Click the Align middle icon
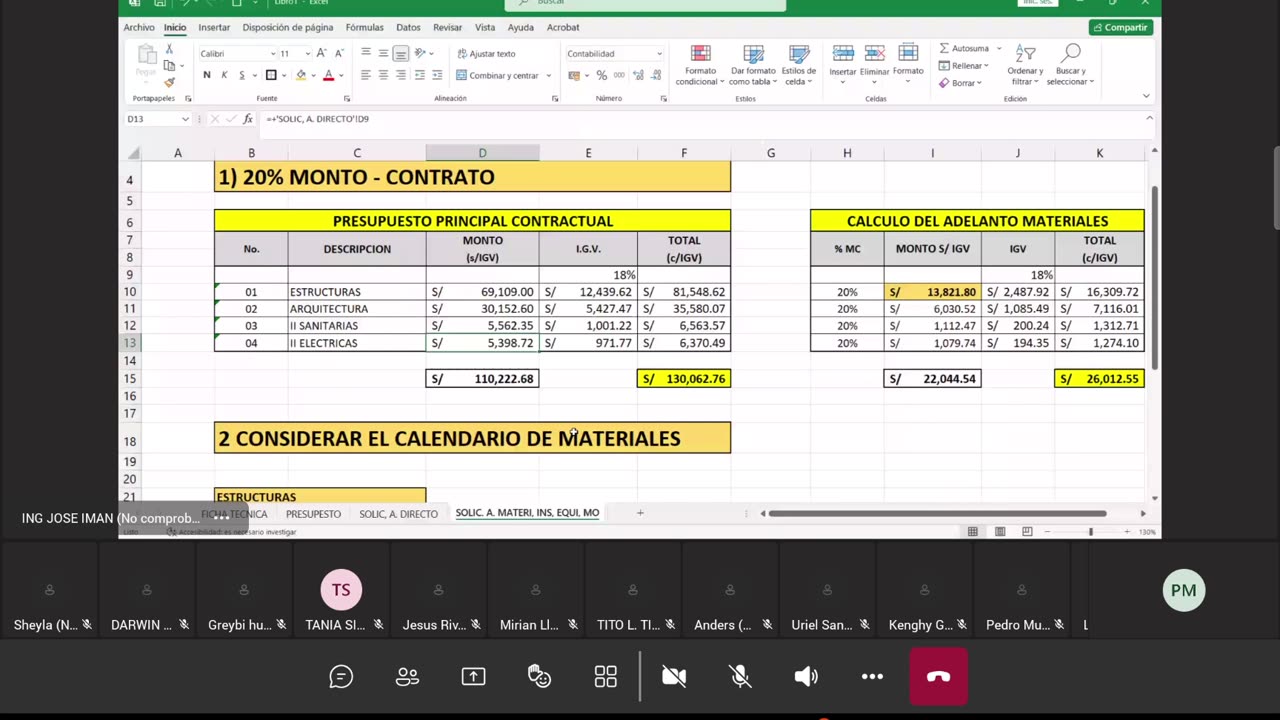The width and height of the screenshot is (1280, 720). (x=383, y=53)
